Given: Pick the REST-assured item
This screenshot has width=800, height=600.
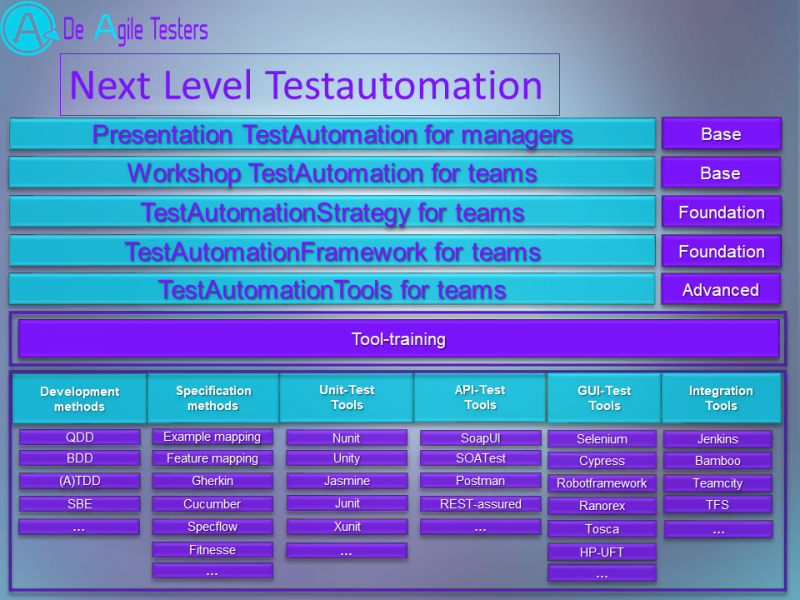Looking at the screenshot, I should pos(481,504).
